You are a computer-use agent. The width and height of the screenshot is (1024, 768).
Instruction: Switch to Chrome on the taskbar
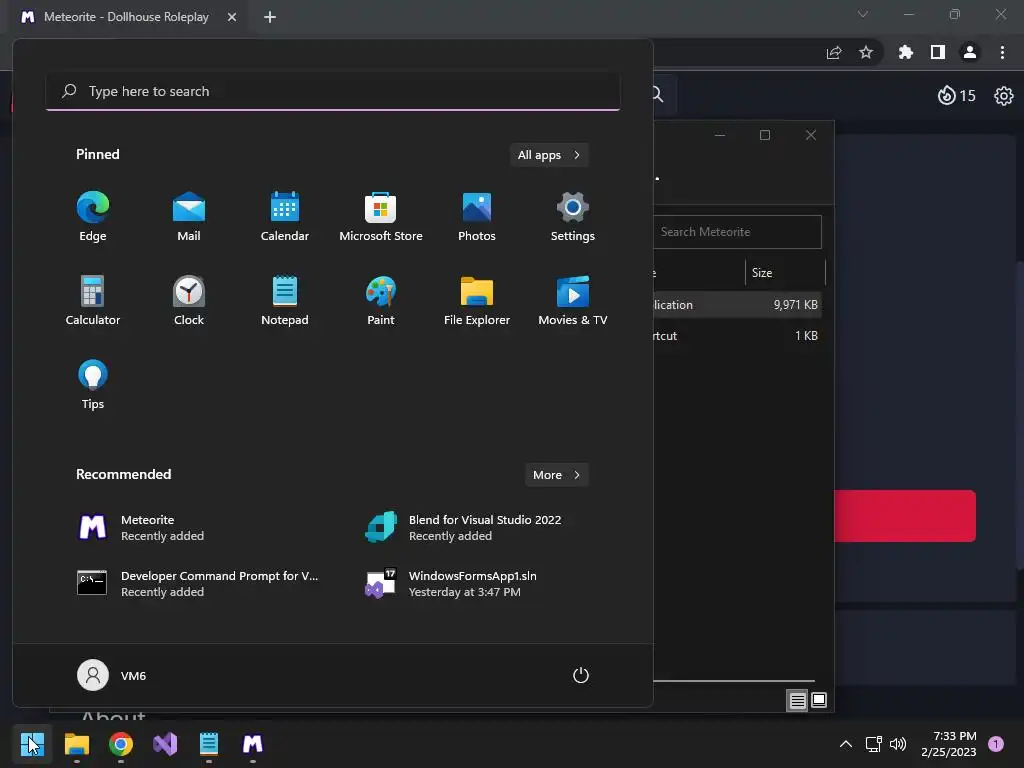(x=121, y=744)
